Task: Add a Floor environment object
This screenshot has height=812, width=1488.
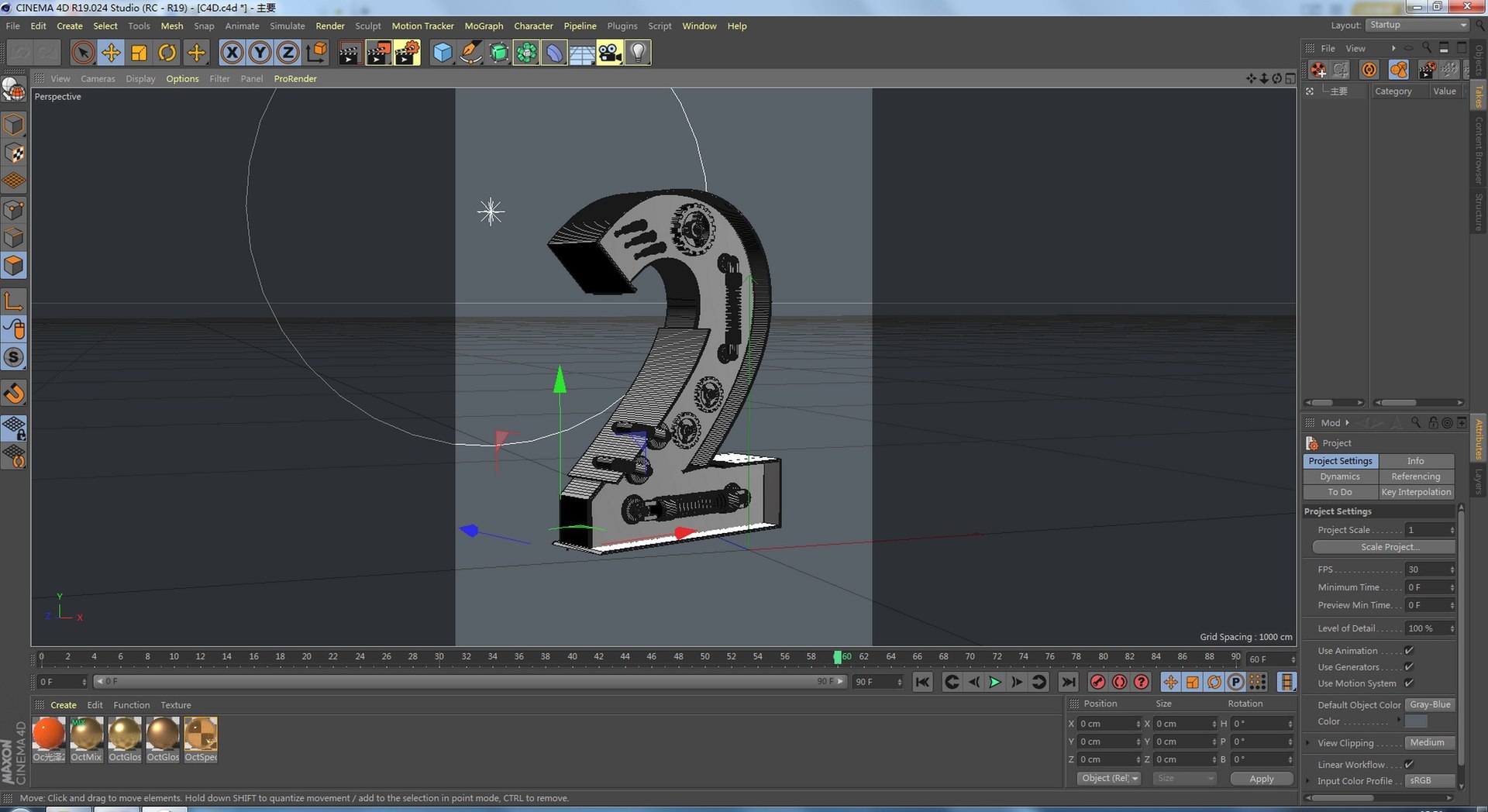Action: click(582, 53)
